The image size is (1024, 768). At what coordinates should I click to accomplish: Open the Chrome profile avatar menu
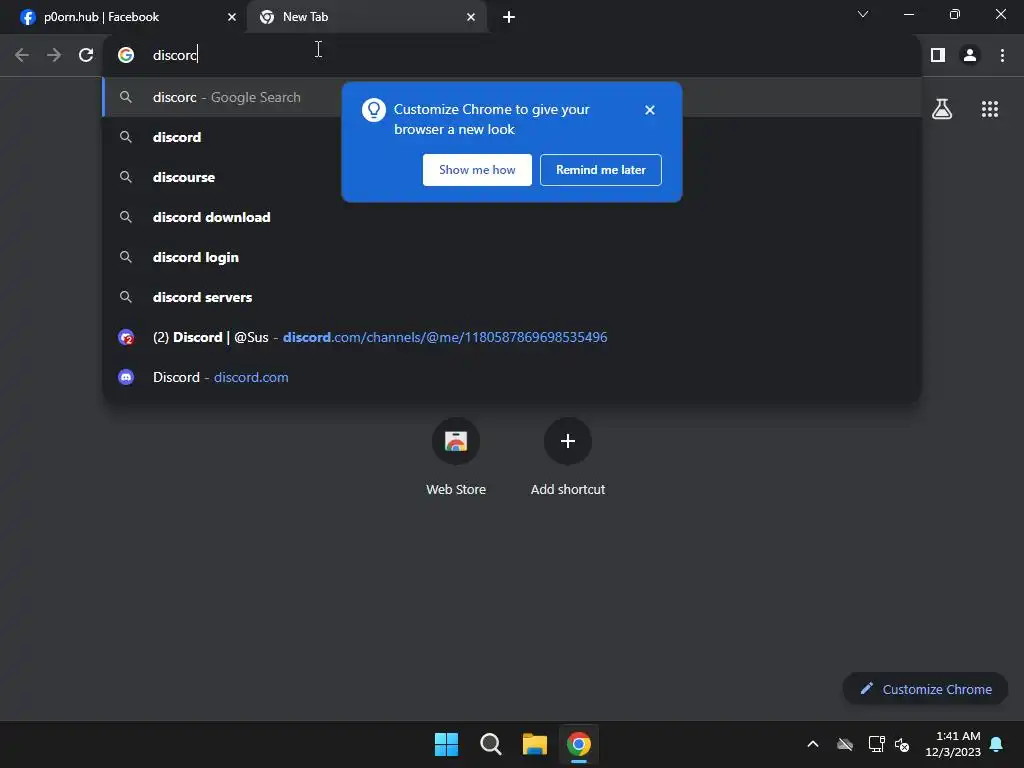tap(970, 55)
